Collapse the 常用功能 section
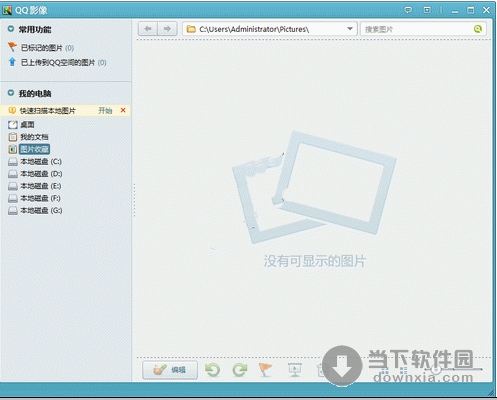This screenshot has height=400, width=497. coord(11,29)
